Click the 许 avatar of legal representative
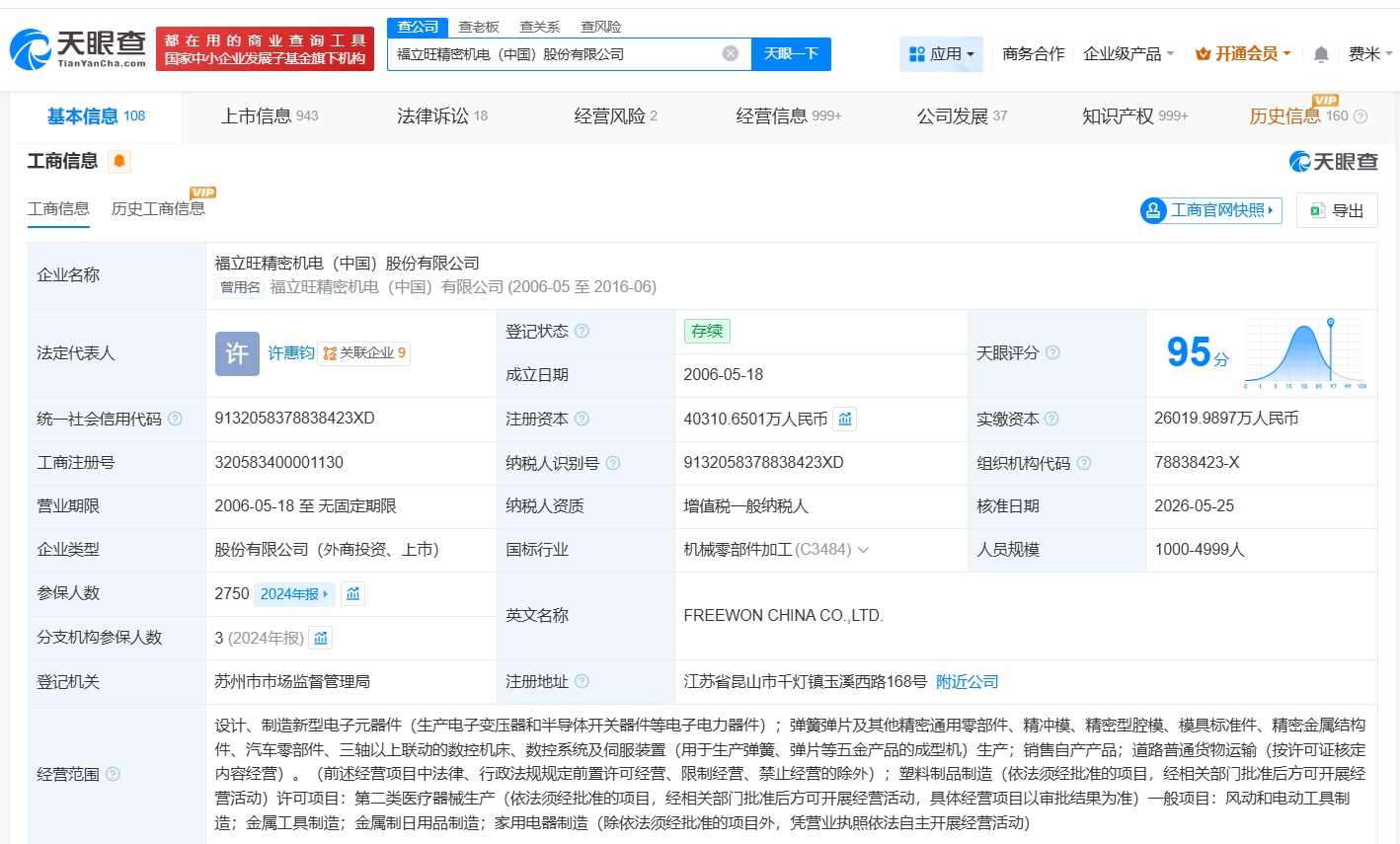 click(237, 353)
